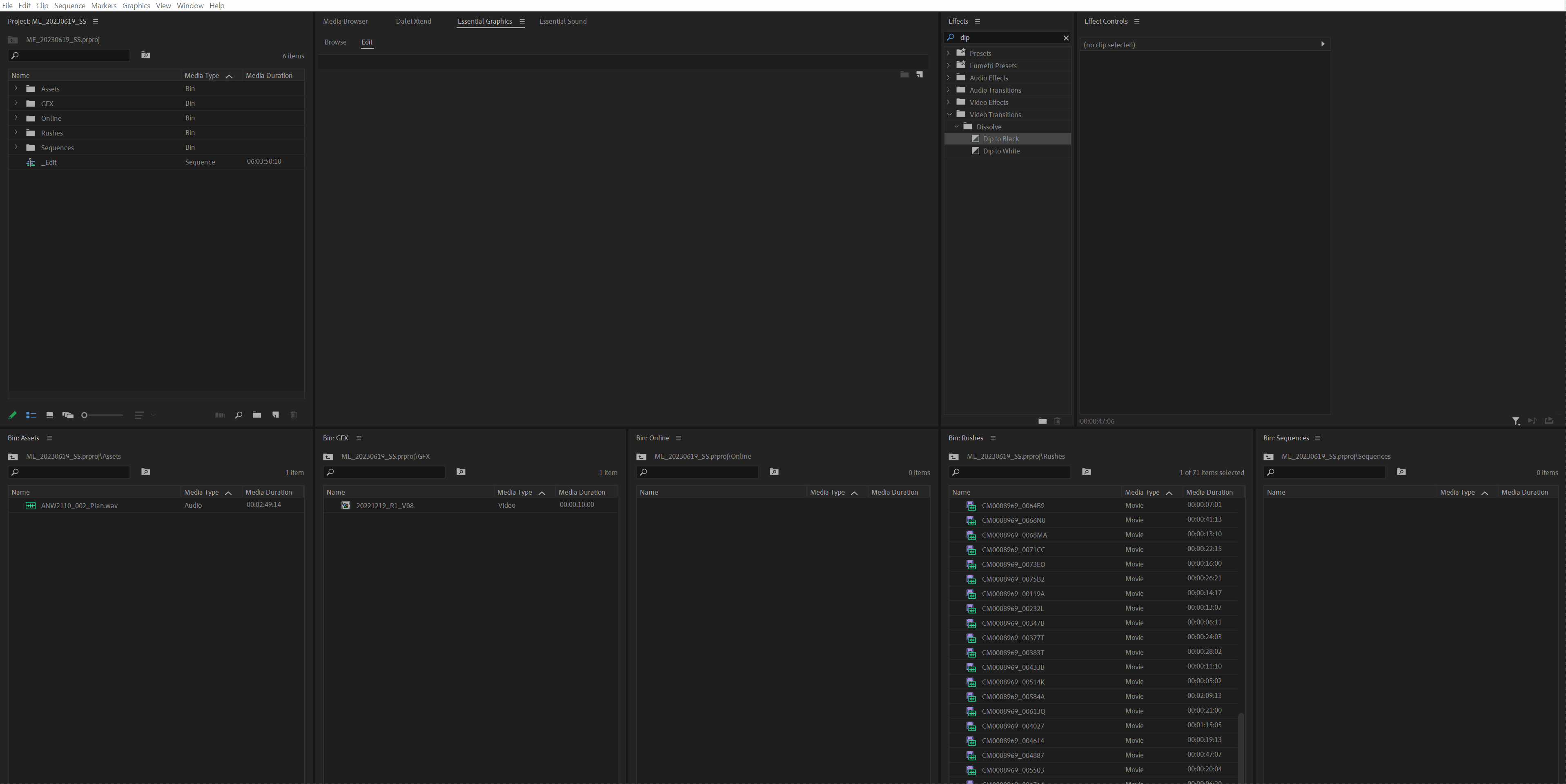Image resolution: width=1566 pixels, height=784 pixels.
Task: Click New Custom Bin in Effects panel
Action: pyautogui.click(x=1042, y=420)
